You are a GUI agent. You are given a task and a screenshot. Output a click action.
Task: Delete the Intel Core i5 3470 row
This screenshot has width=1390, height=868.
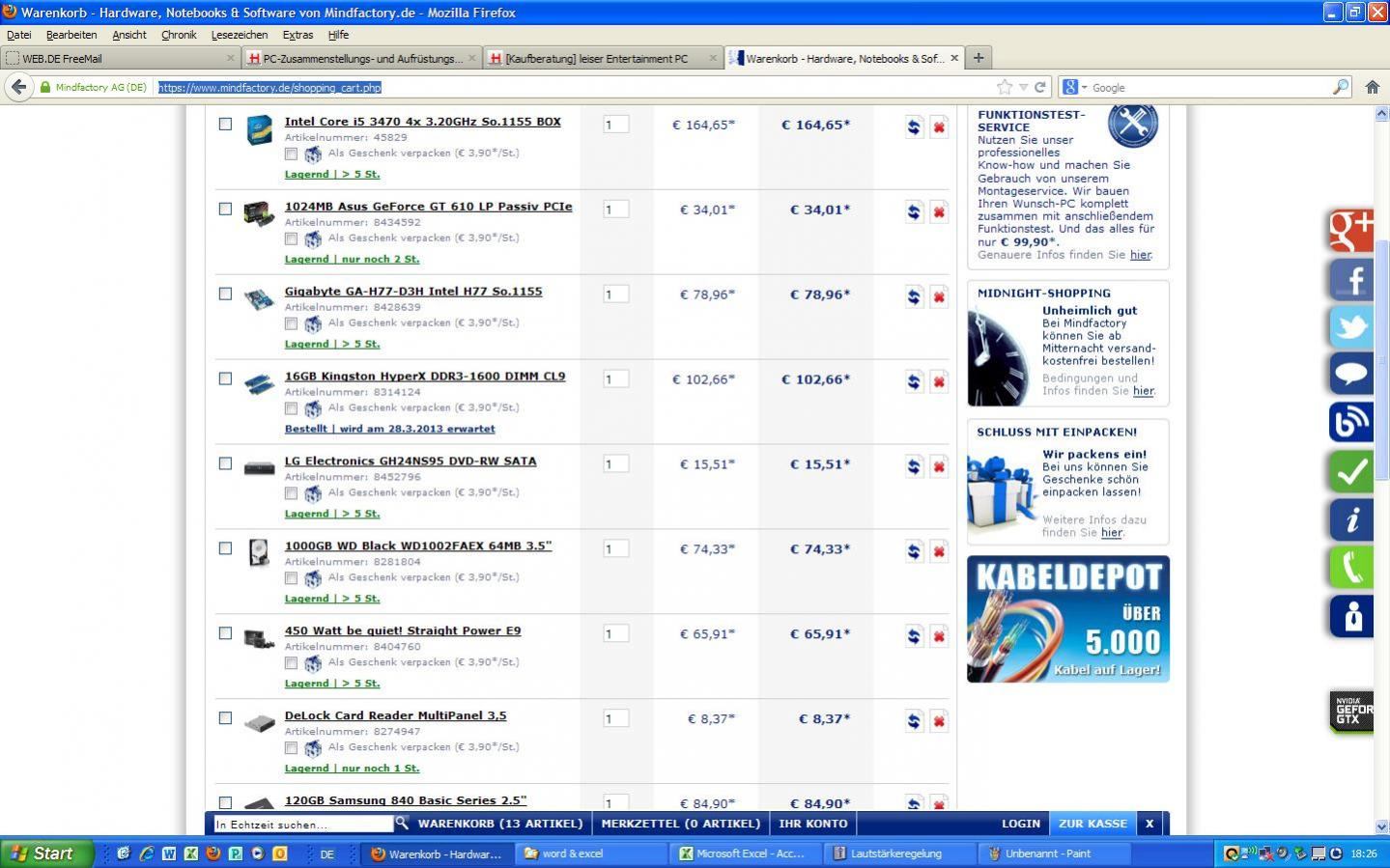pyautogui.click(x=938, y=126)
